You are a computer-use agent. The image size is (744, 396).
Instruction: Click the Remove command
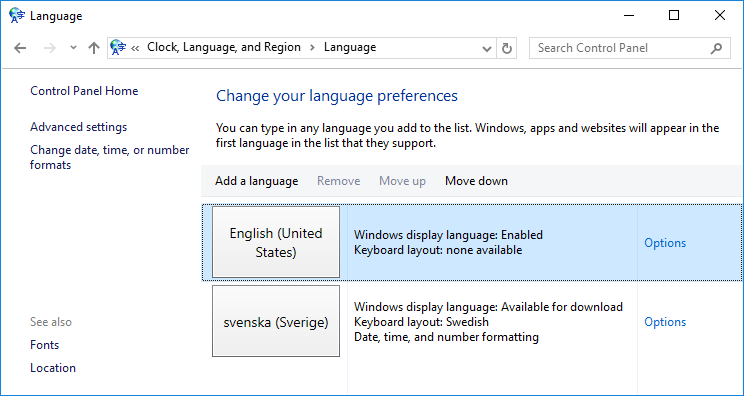pyautogui.click(x=338, y=181)
